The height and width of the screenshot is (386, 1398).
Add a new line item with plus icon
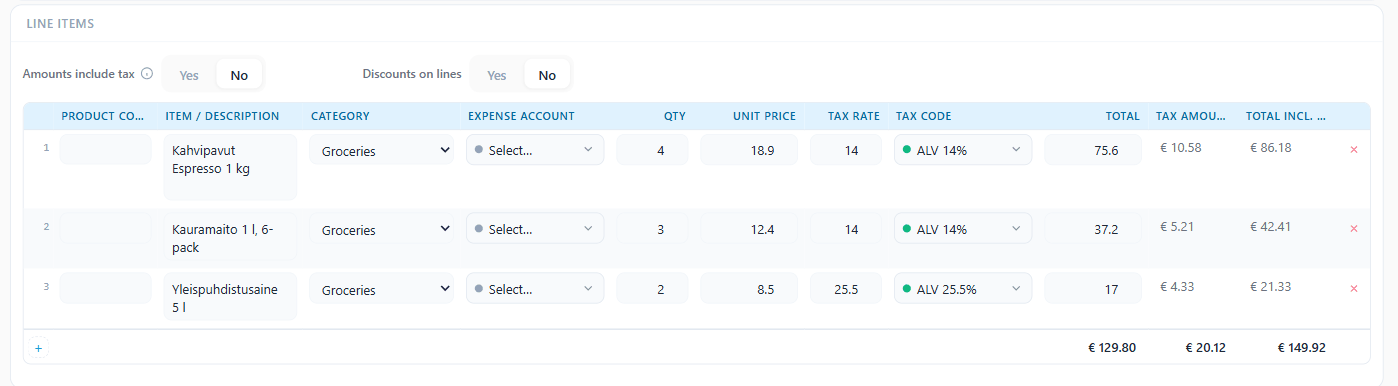coord(39,348)
